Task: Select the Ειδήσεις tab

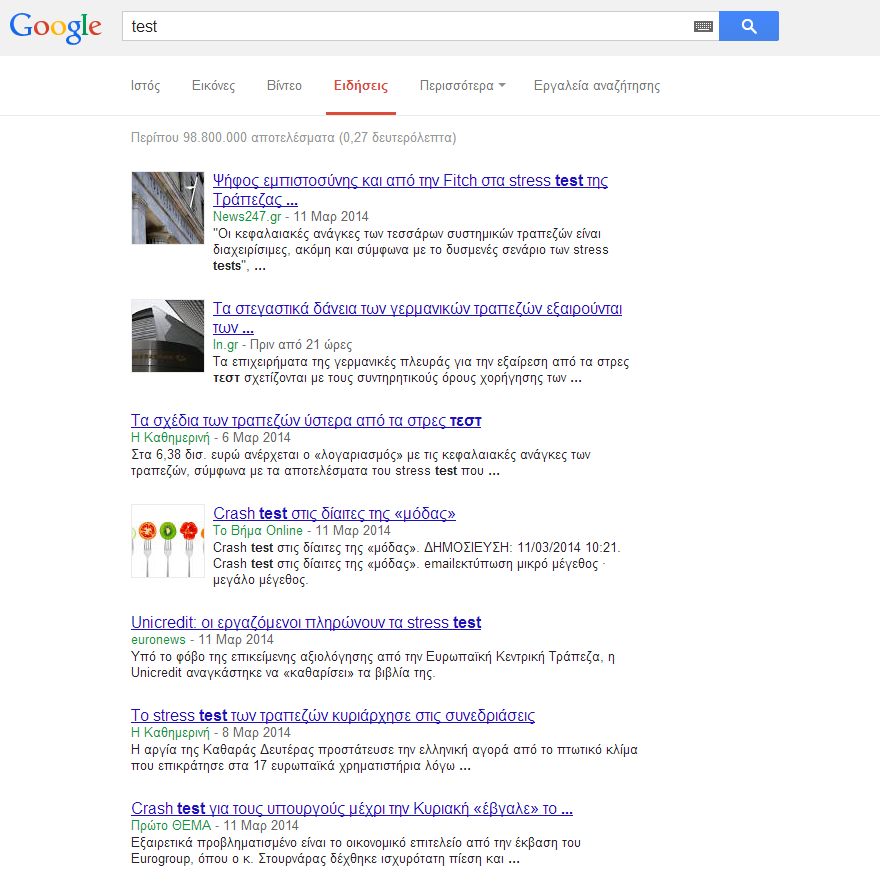Action: [x=361, y=86]
